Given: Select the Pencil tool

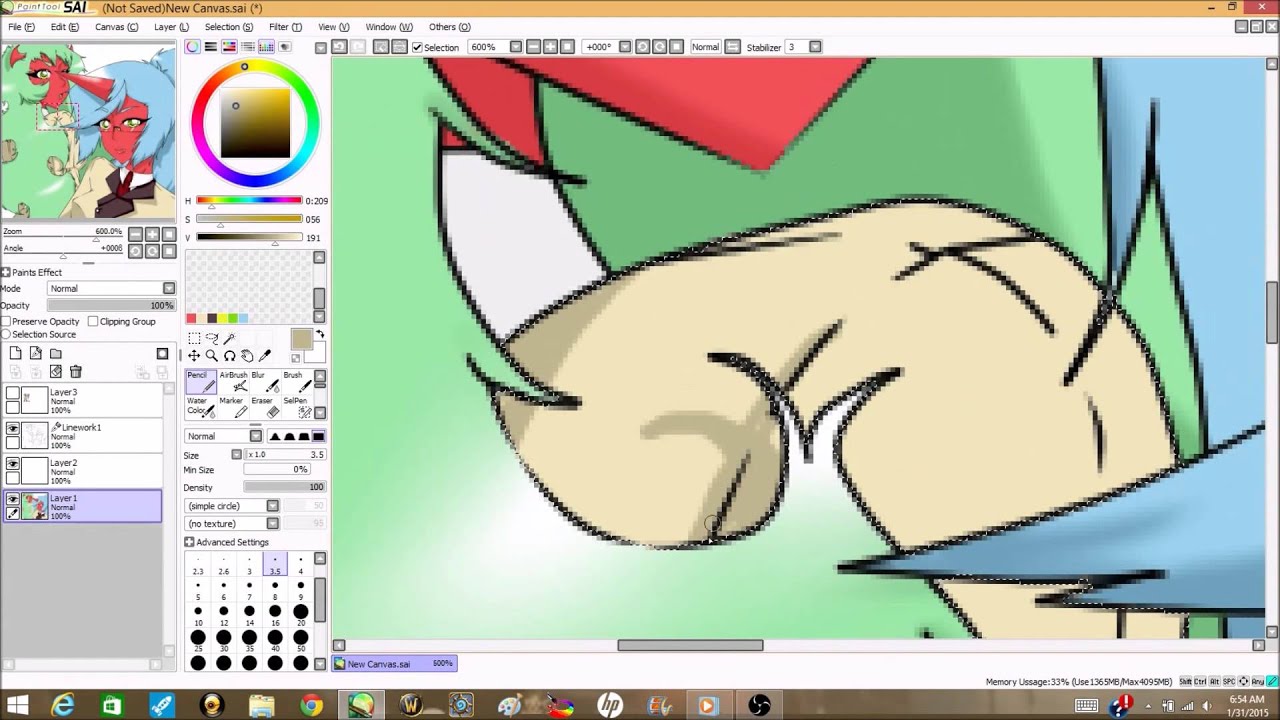Looking at the screenshot, I should coord(200,382).
